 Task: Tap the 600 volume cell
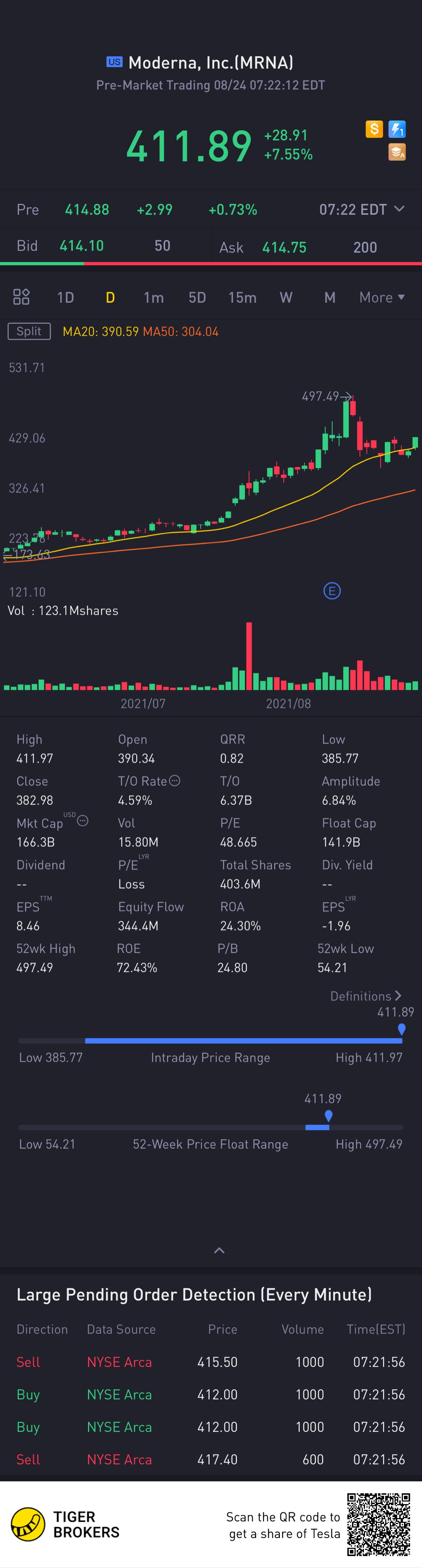[313, 1460]
